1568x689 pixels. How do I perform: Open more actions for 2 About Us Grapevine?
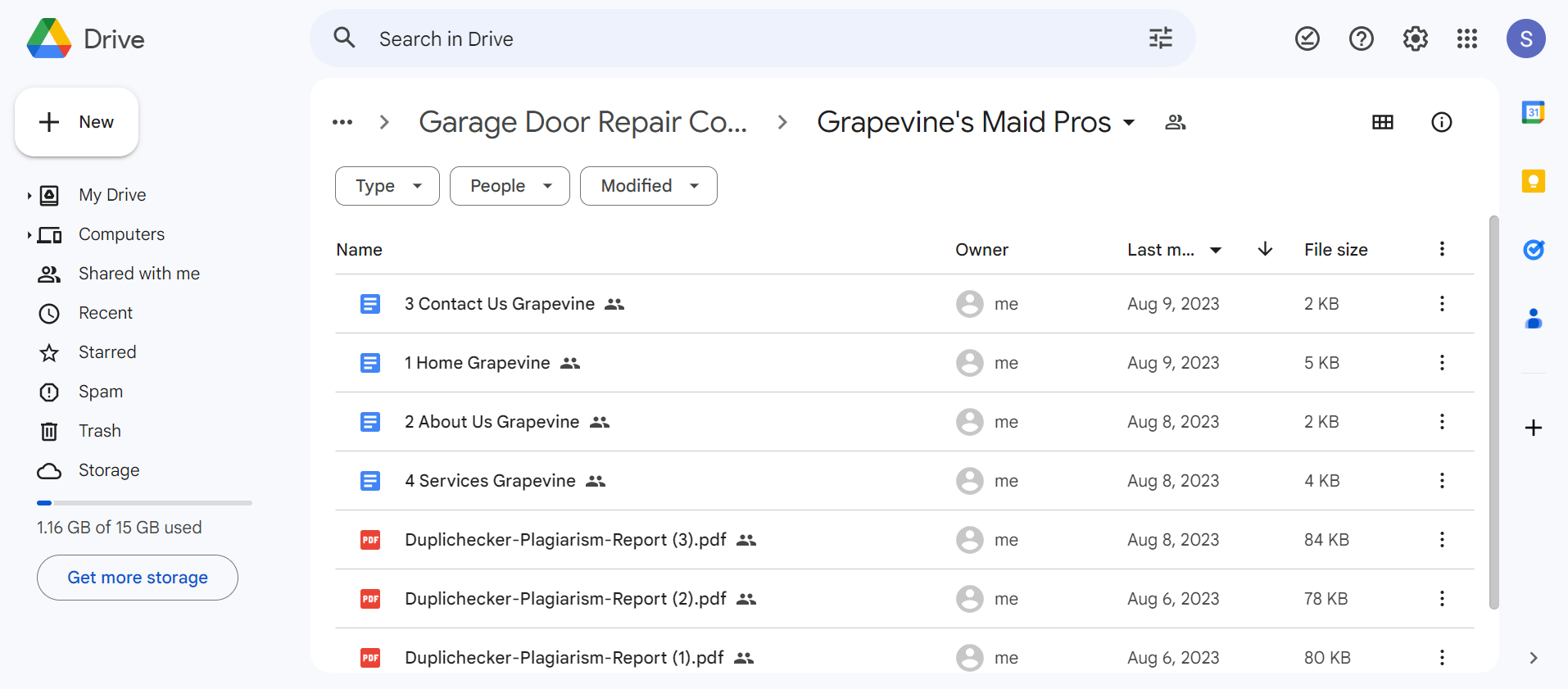coord(1442,422)
